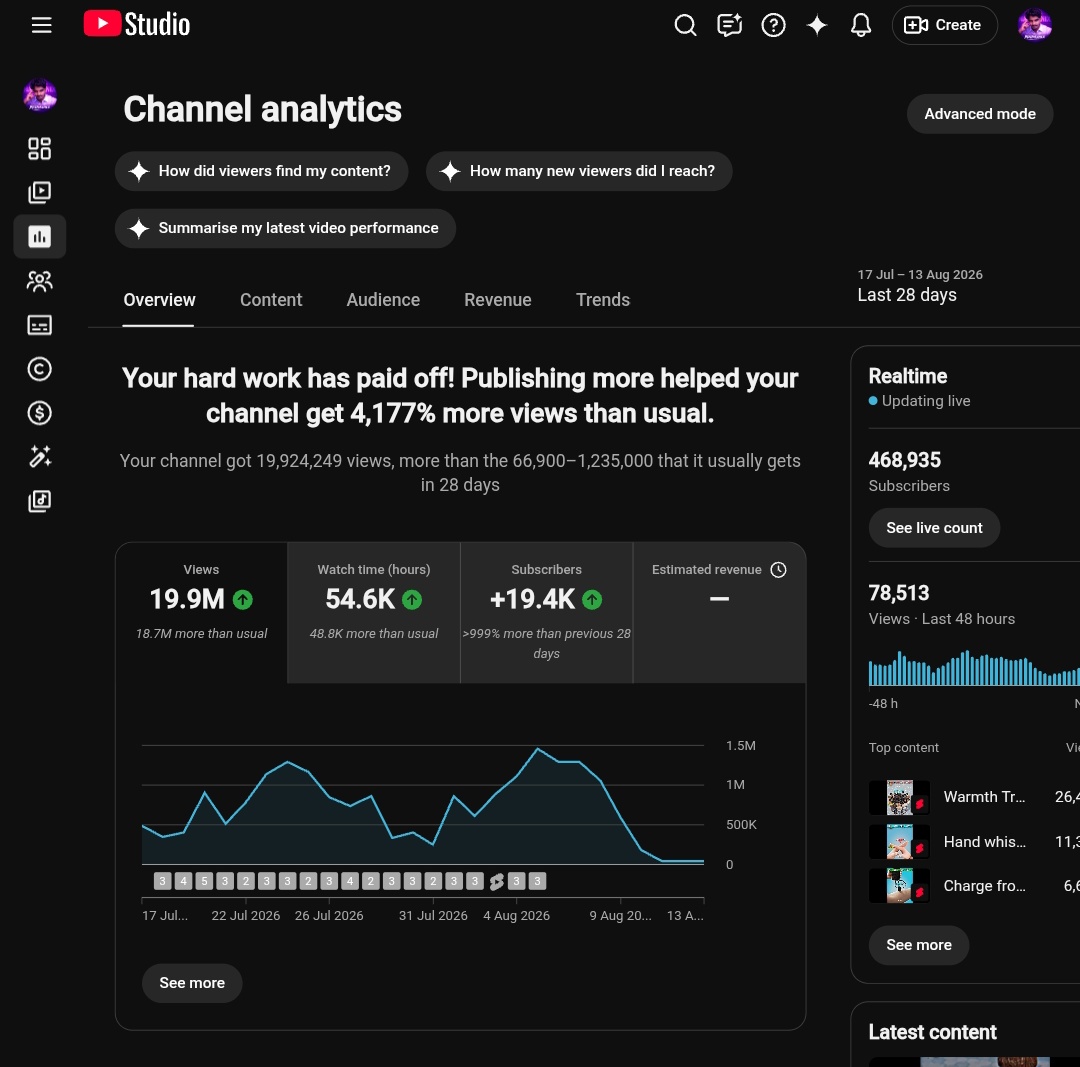Viewport: 1080px width, 1067px height.
Task: Open the Earn dollar sidebar icon
Action: [39, 413]
